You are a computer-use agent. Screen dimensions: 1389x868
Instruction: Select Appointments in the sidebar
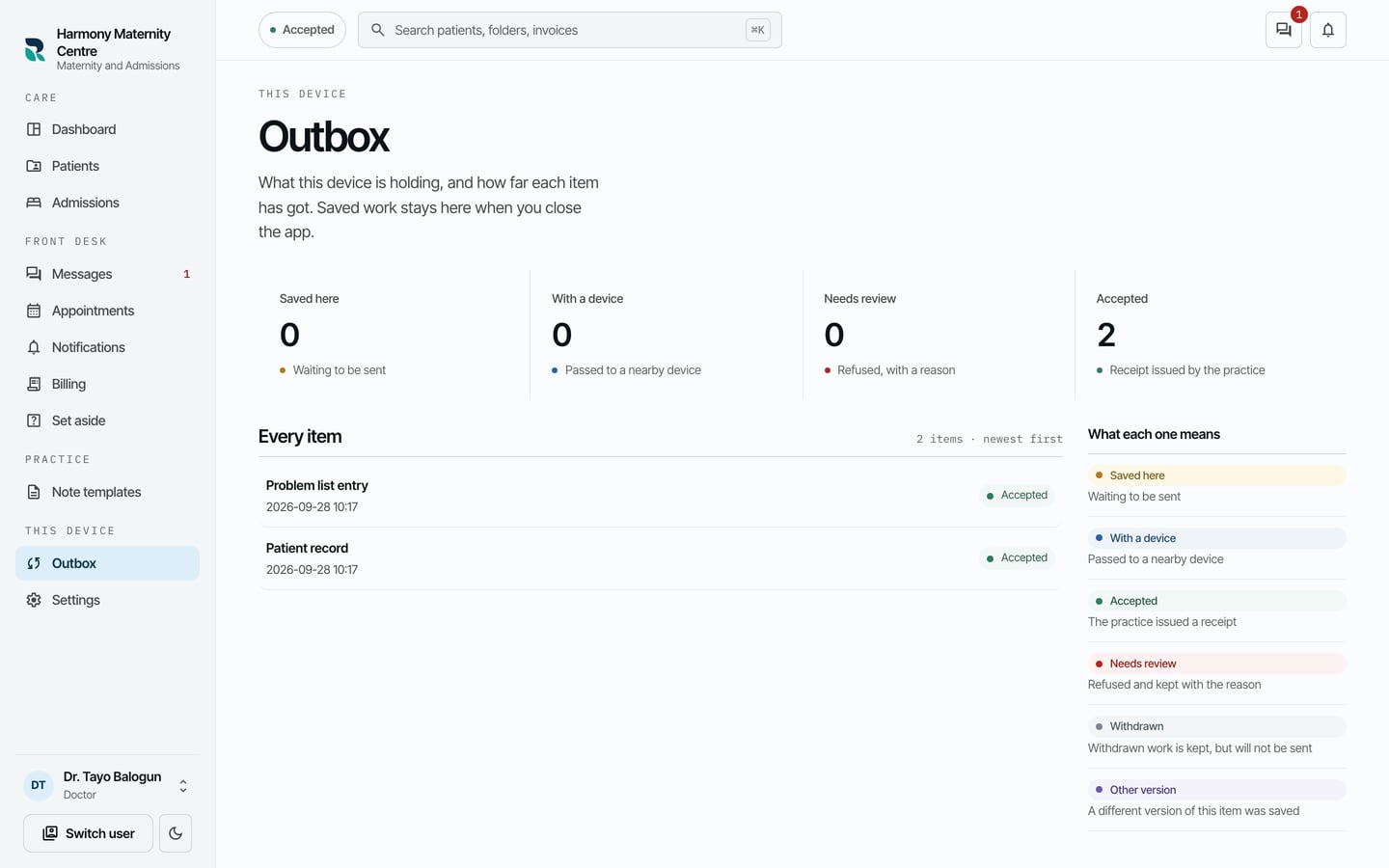(x=107, y=311)
